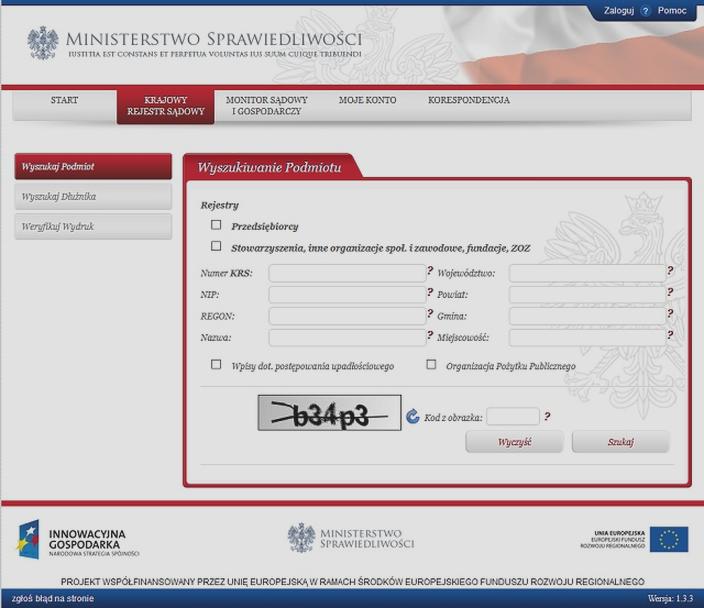Click help question mark next to Gmina field
The image size is (704, 608).
[x=670, y=313]
